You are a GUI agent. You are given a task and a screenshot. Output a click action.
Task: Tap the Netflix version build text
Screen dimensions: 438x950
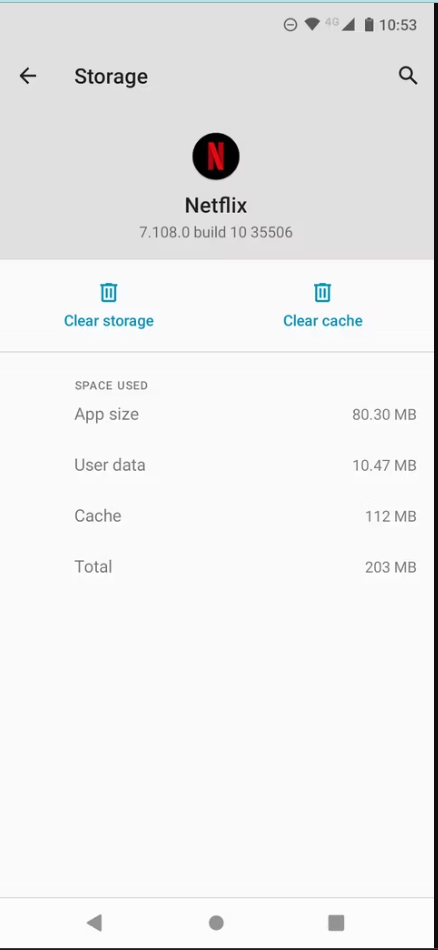click(216, 232)
